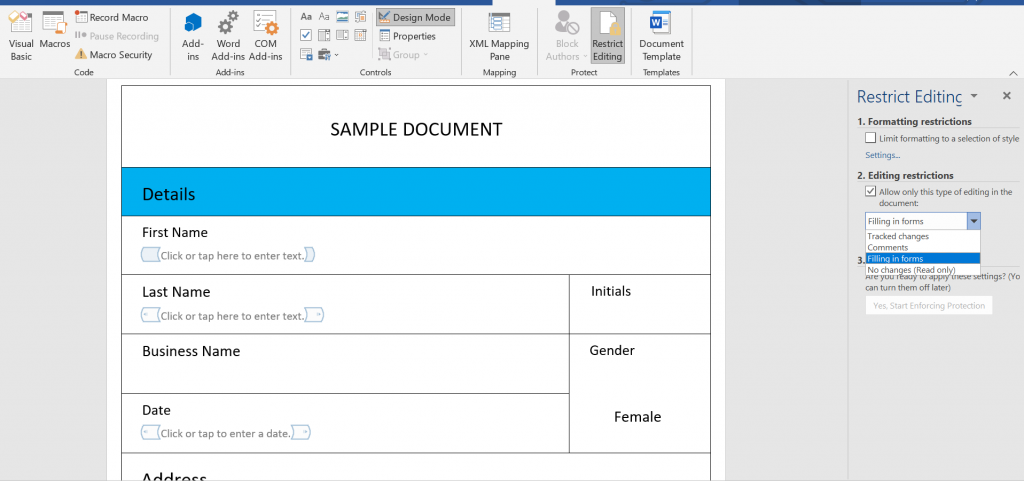Toggle Design Mode off

tap(415, 18)
